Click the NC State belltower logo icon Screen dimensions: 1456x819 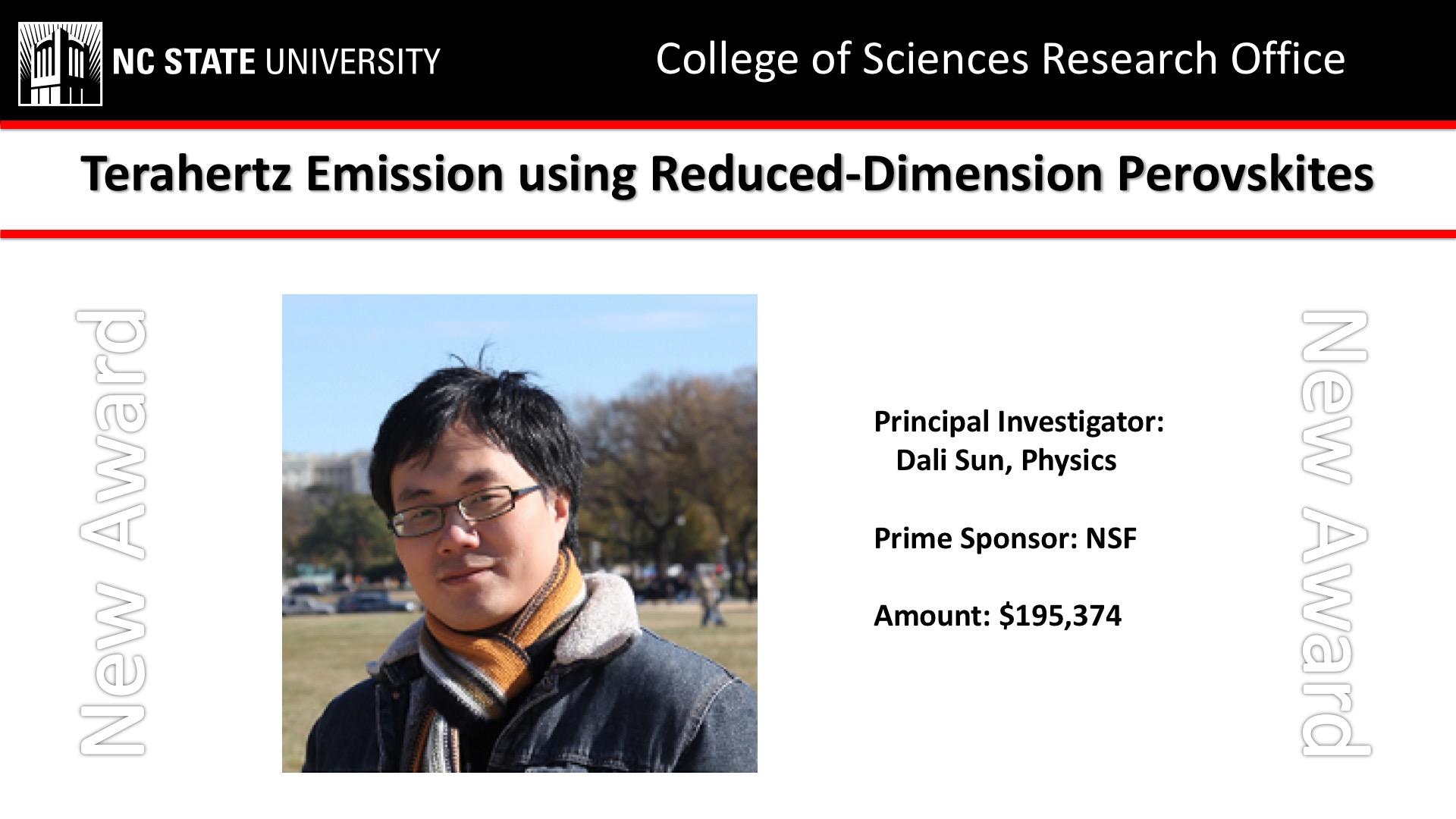tap(60, 64)
